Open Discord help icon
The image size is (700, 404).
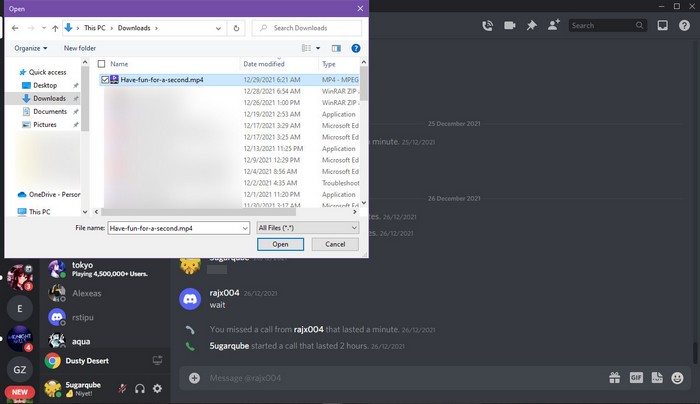[684, 25]
